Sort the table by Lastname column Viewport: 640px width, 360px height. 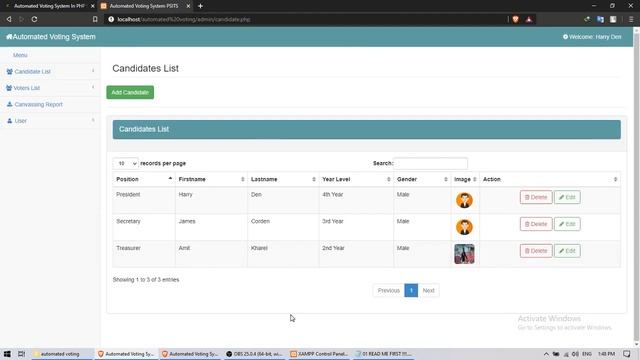[283, 179]
